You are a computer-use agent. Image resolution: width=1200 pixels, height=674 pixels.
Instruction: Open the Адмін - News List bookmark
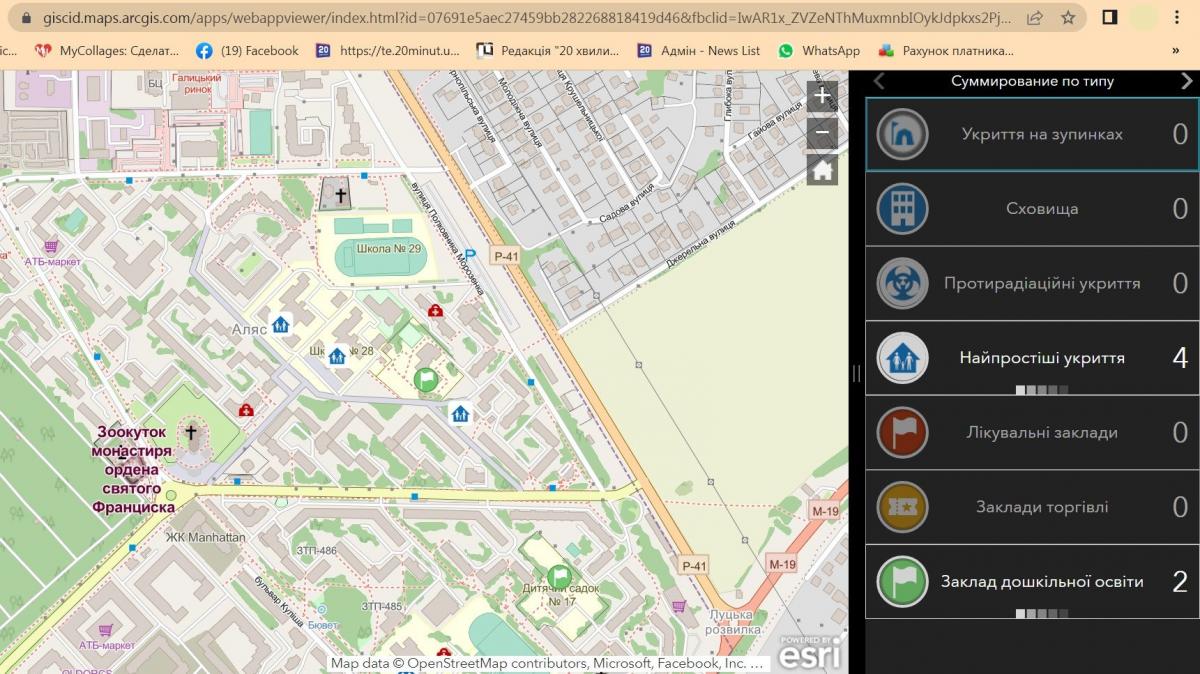pyautogui.click(x=699, y=50)
